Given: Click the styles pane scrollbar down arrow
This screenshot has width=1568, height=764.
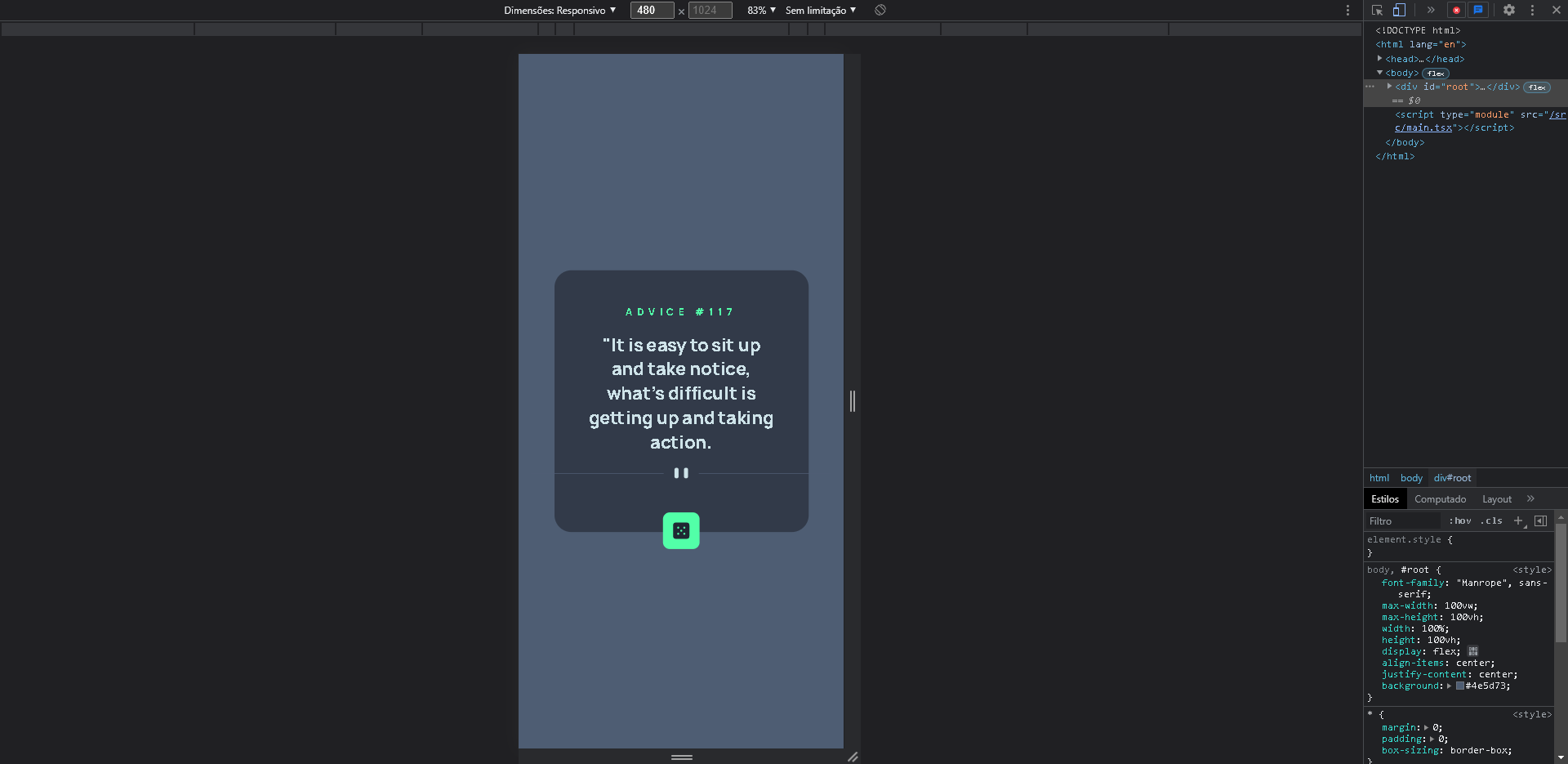Looking at the screenshot, I should click(x=1561, y=758).
